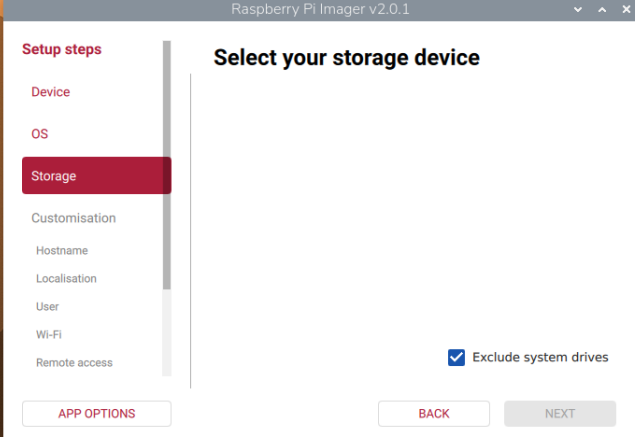Click the Setup steps sidebar heading
Viewport: 635px width, 437px height.
coord(62,49)
